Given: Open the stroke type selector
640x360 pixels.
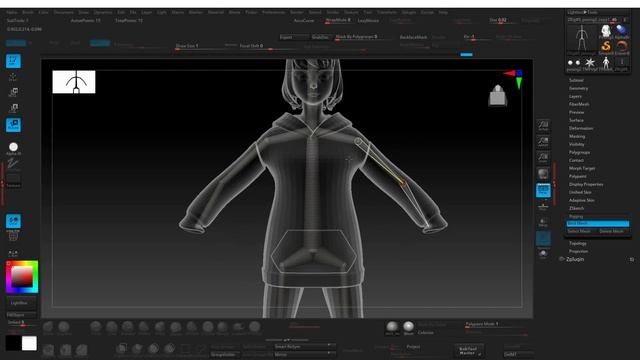Looking at the screenshot, I should (x=13, y=163).
